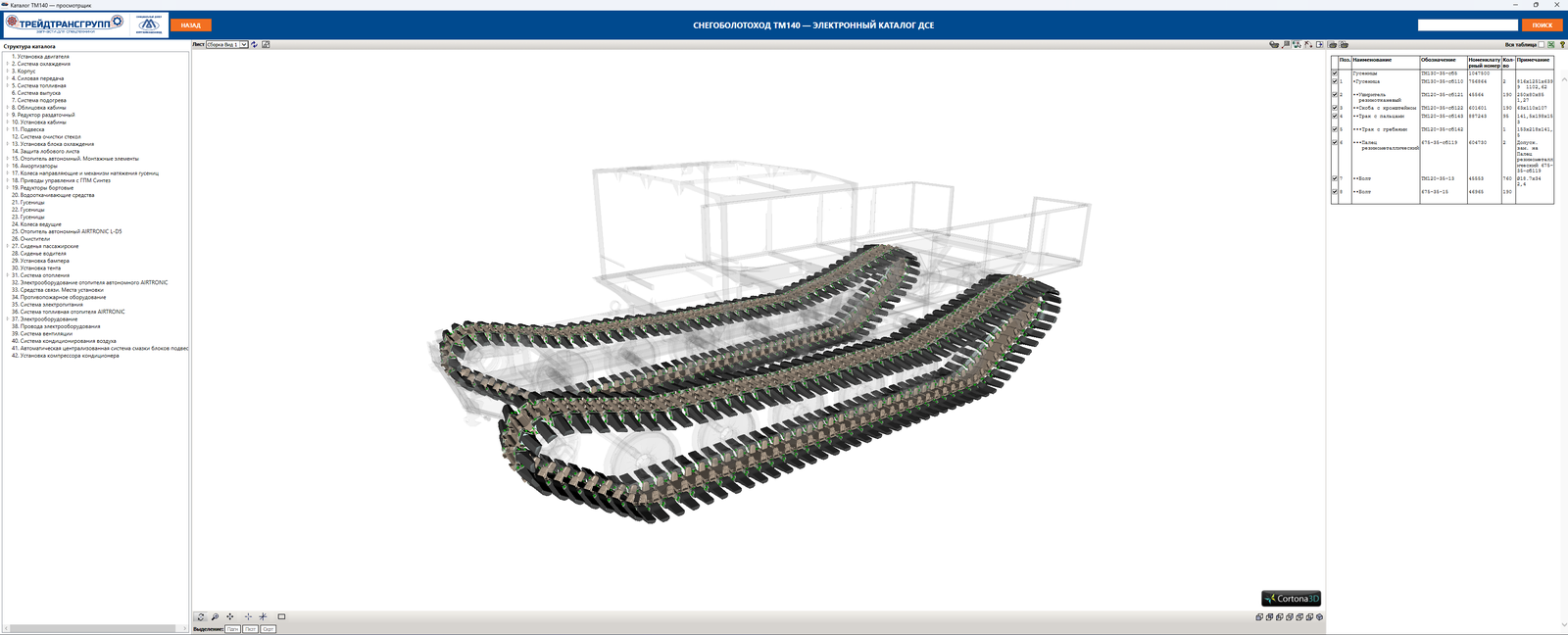Open '24. Колеса ведущие' catalog item

(x=36, y=224)
